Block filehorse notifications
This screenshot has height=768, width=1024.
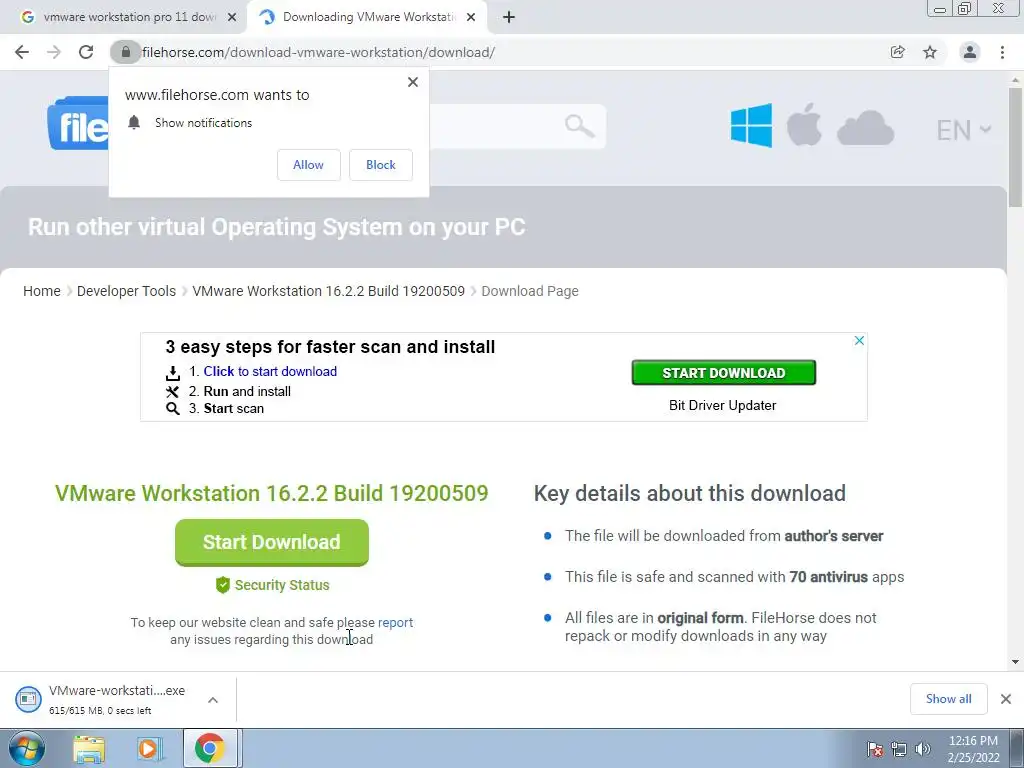381,165
